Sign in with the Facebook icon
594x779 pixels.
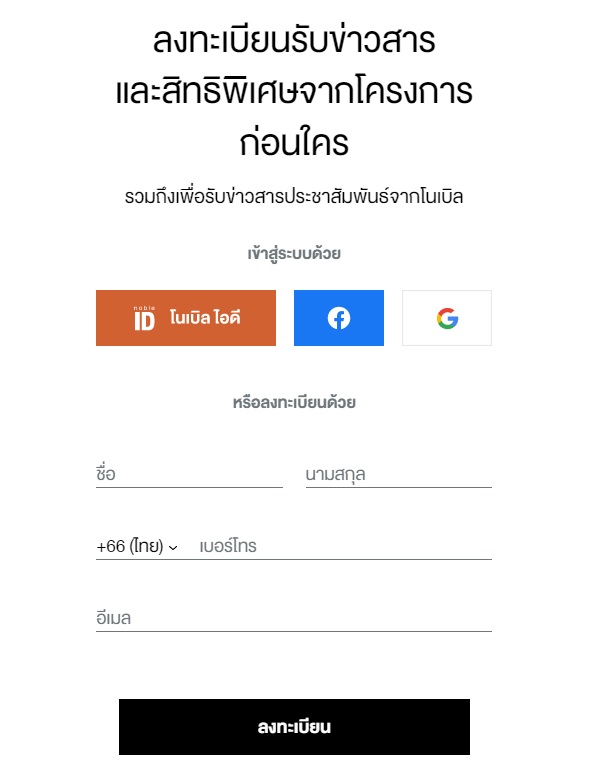point(339,318)
